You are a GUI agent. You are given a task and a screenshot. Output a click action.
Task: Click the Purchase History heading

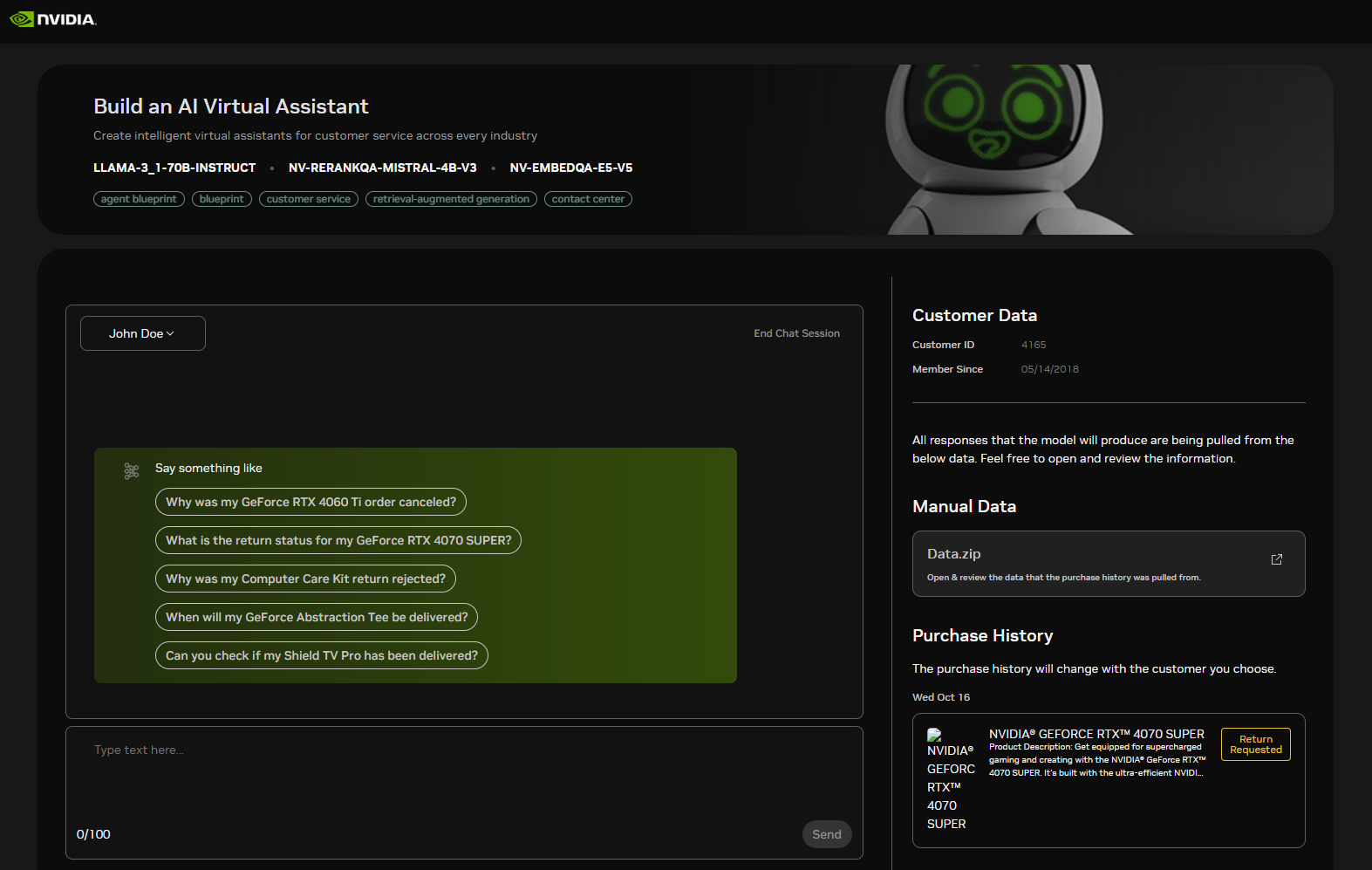[x=983, y=635]
